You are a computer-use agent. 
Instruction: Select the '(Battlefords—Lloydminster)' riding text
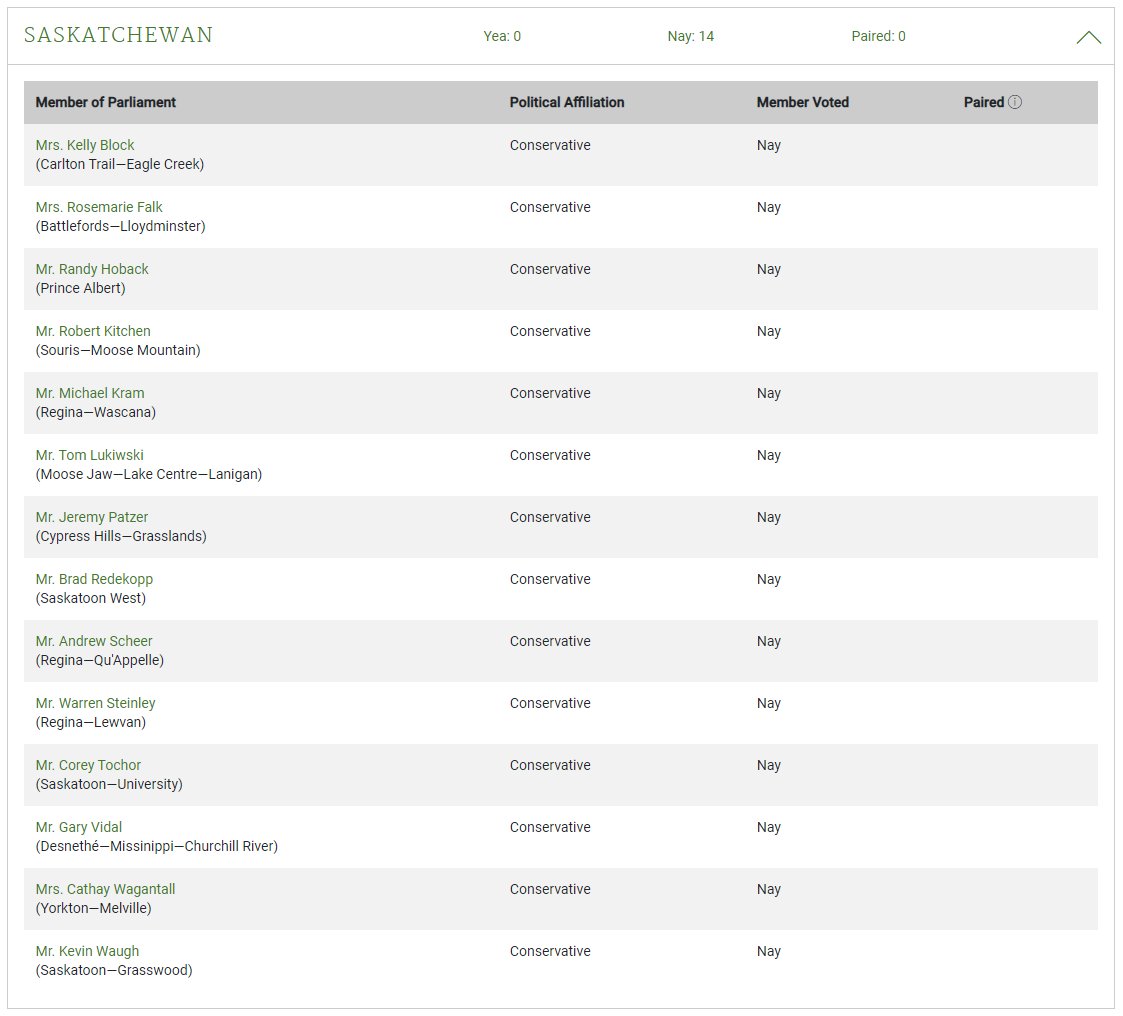click(120, 226)
